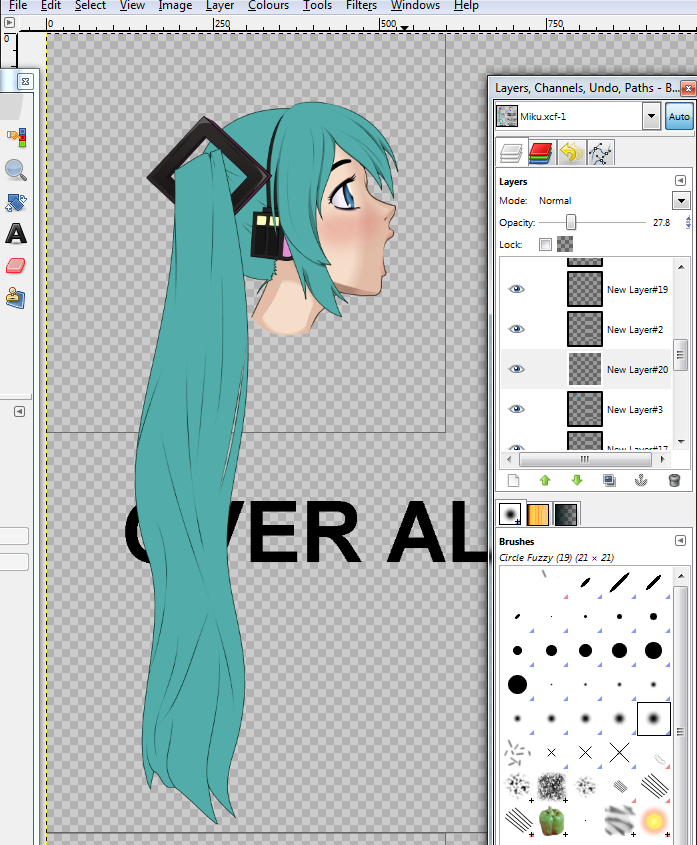Viewport: 697px width, 845px height.
Task: Hide the New Layer#19 layer
Action: (x=516, y=289)
